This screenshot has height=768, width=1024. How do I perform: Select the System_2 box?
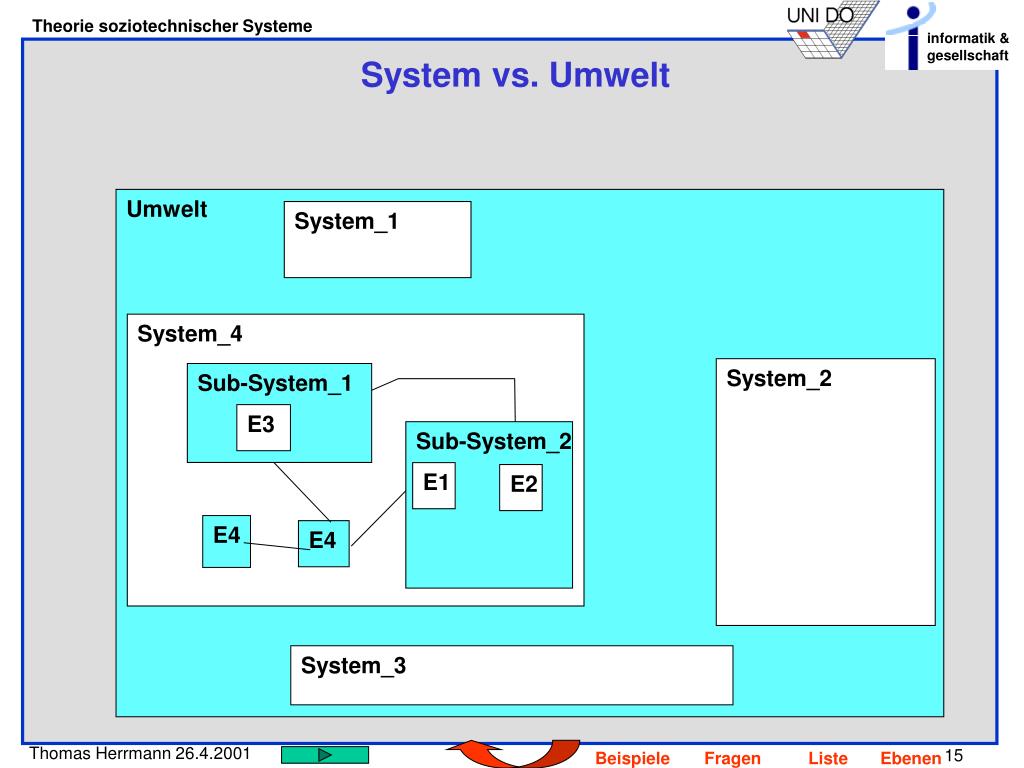(x=825, y=492)
